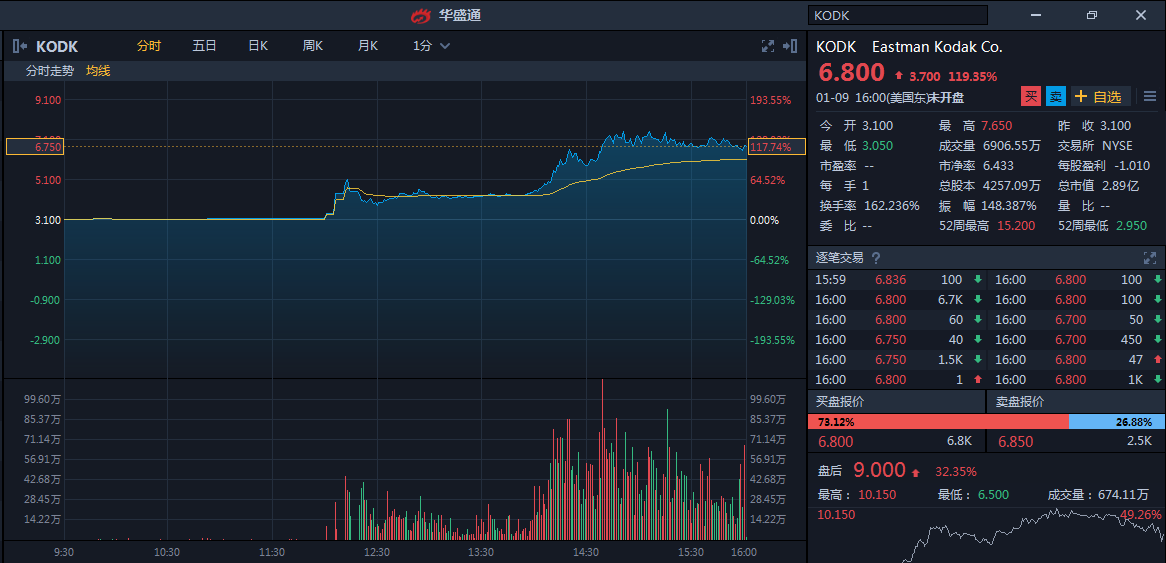Expand chart to fullscreen
This screenshot has width=1166, height=563.
(768, 46)
